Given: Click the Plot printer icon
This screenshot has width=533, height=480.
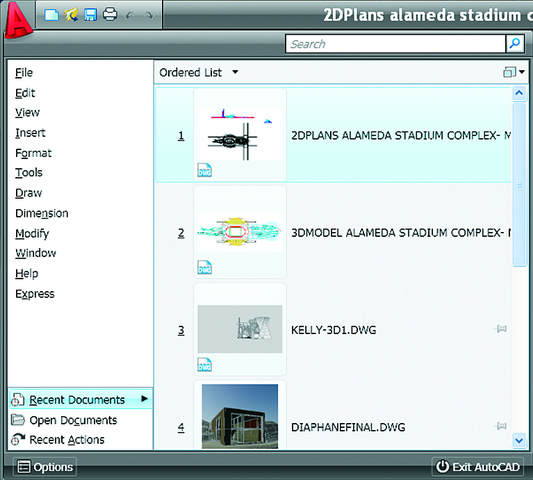Looking at the screenshot, I should pyautogui.click(x=110, y=15).
